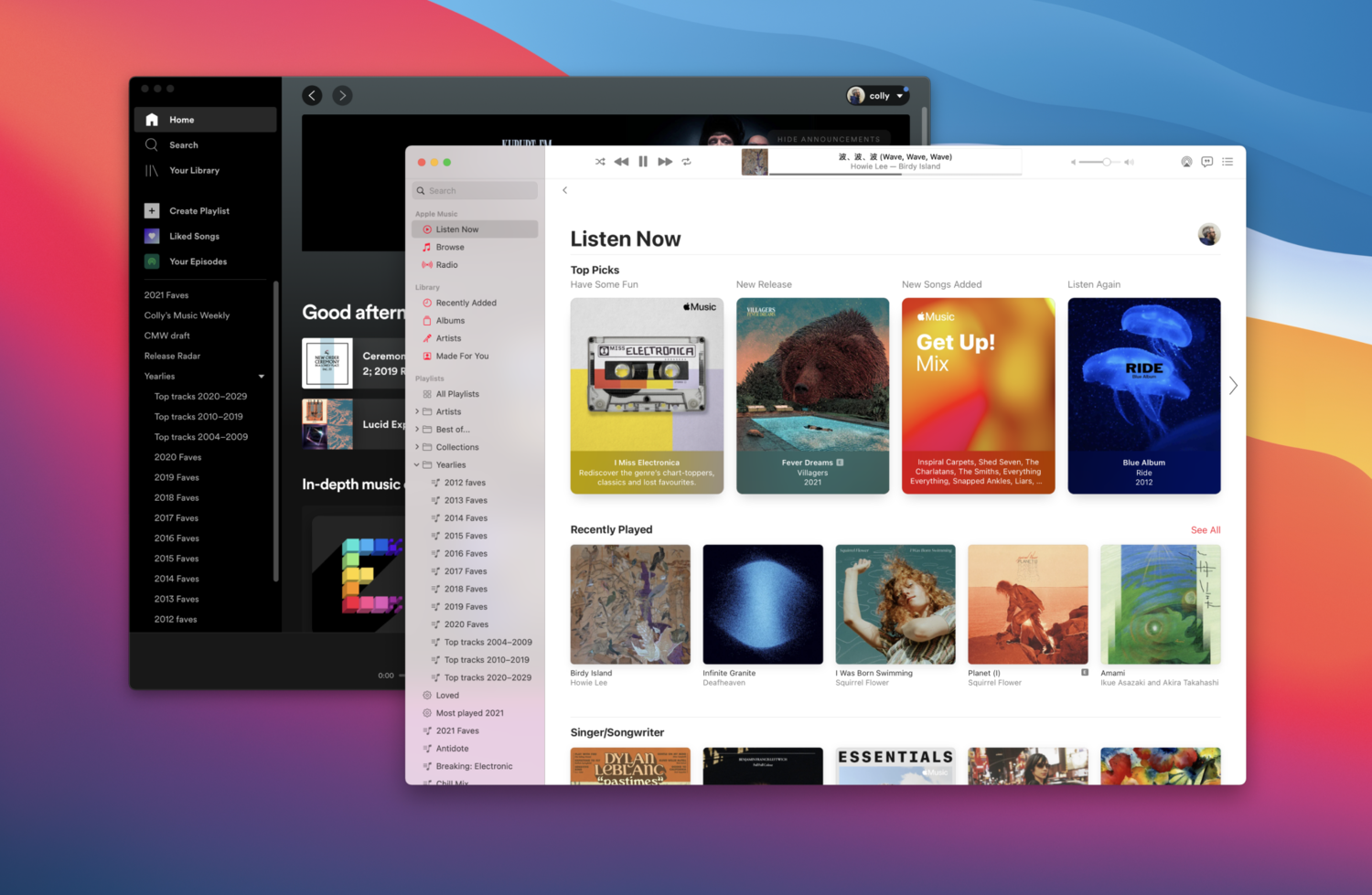Select Browse in Apple Music sidebar
This screenshot has width=1372, height=895.
(x=449, y=247)
